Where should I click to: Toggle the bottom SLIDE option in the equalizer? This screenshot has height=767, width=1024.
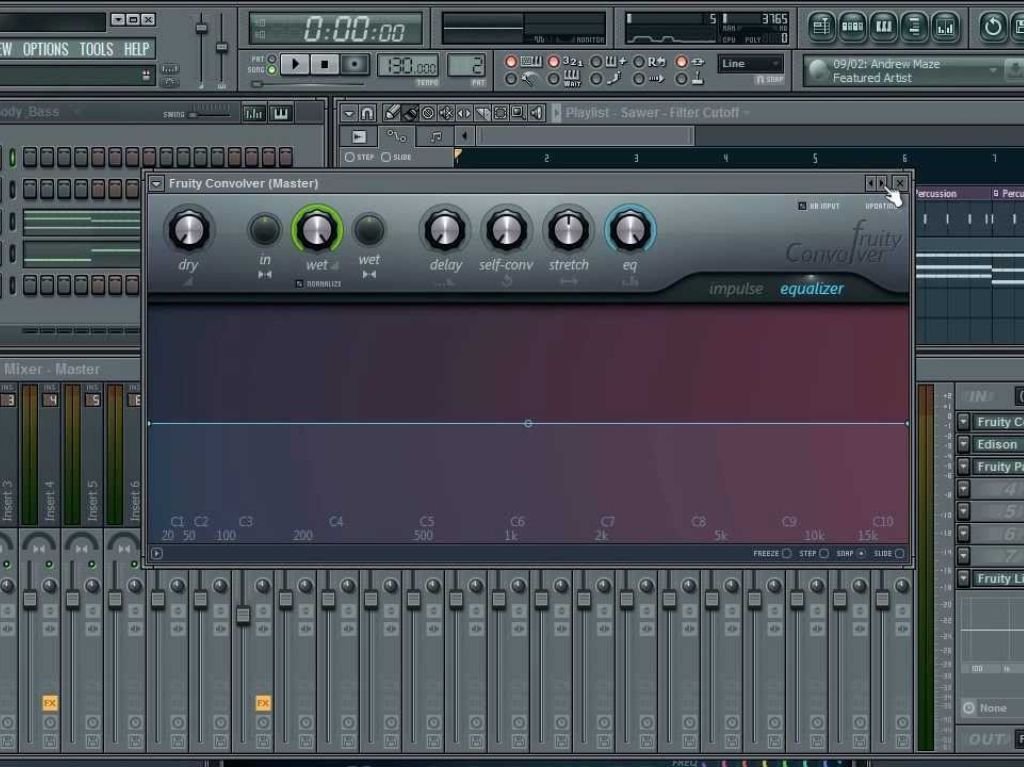pos(899,553)
